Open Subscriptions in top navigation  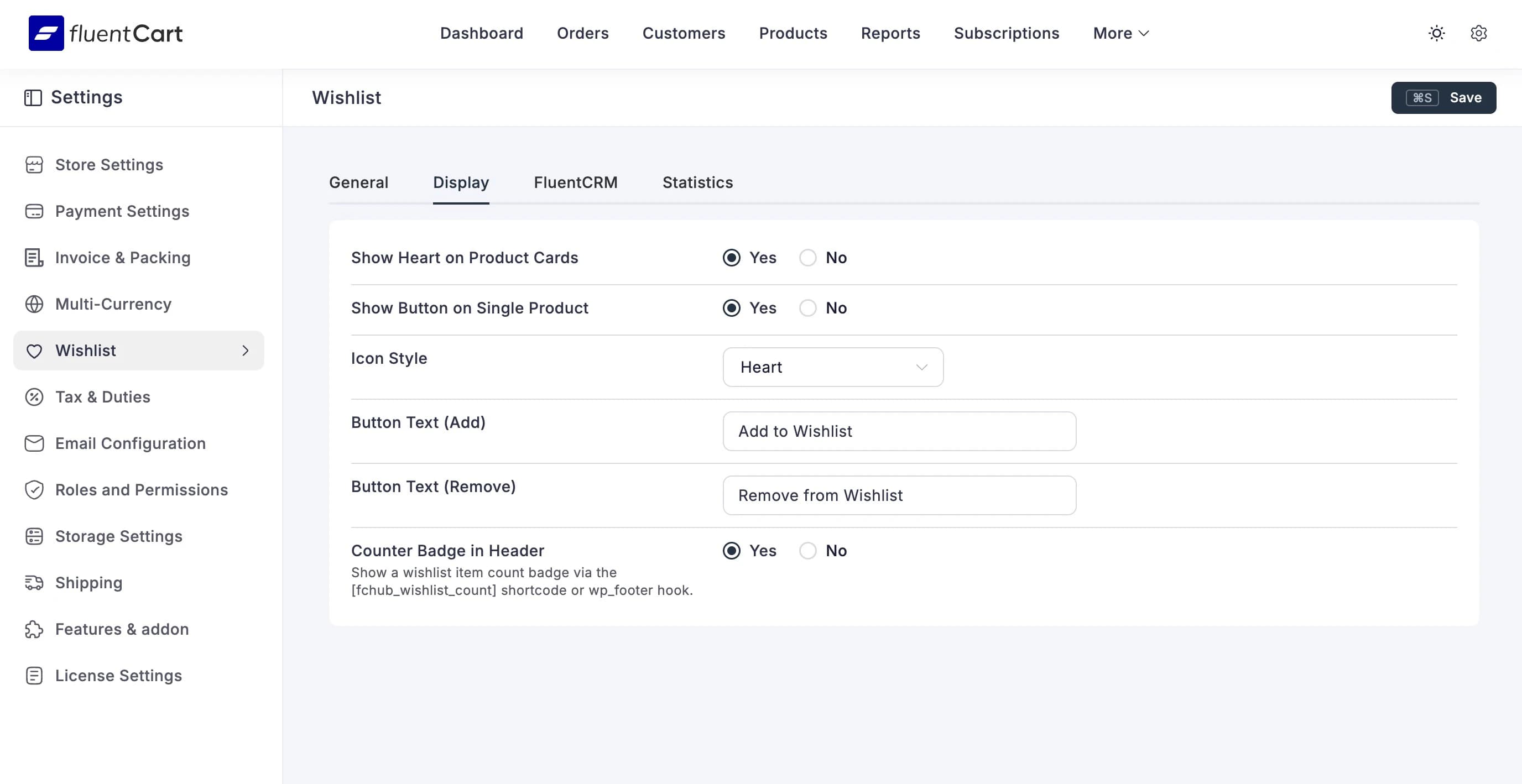[x=1006, y=33]
